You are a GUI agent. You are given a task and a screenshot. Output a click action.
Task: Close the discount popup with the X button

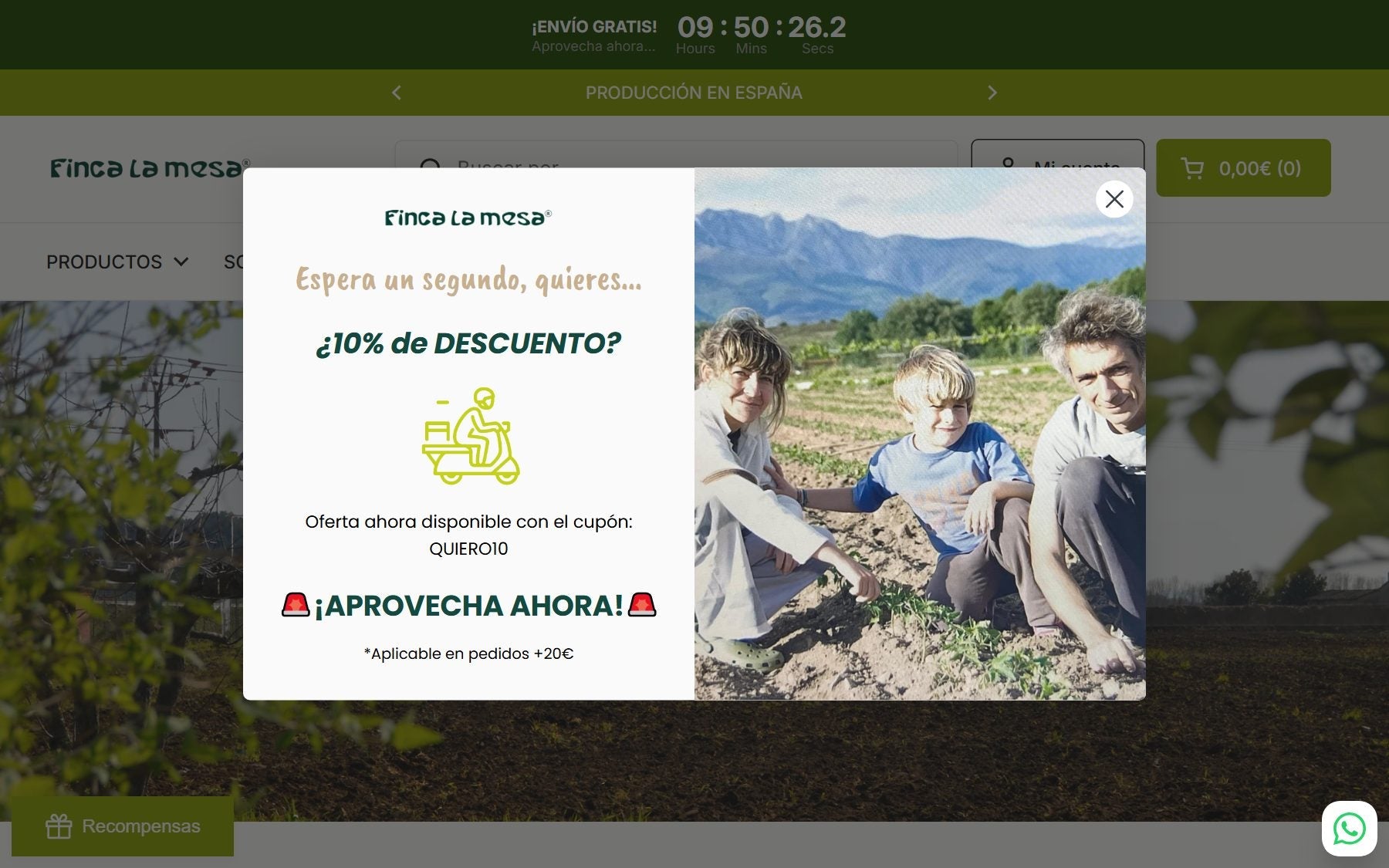[x=1114, y=199]
